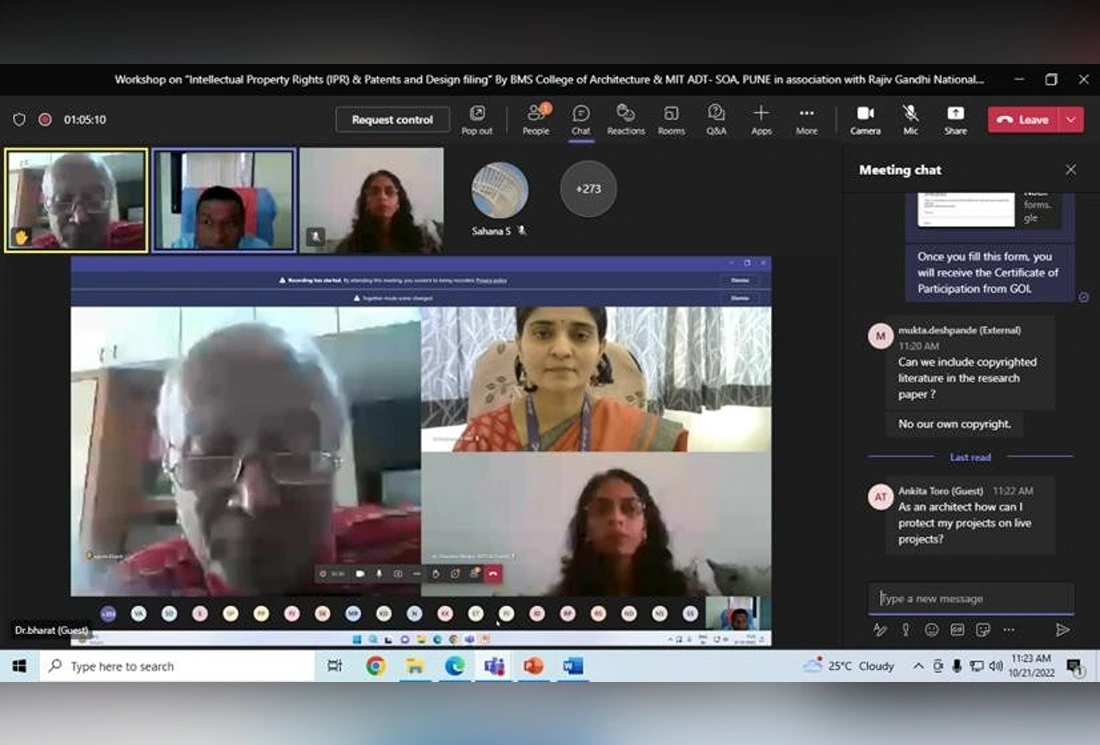Select the 'No our own copyright.' reply
Viewport: 1100px width, 745px height.
click(x=955, y=424)
